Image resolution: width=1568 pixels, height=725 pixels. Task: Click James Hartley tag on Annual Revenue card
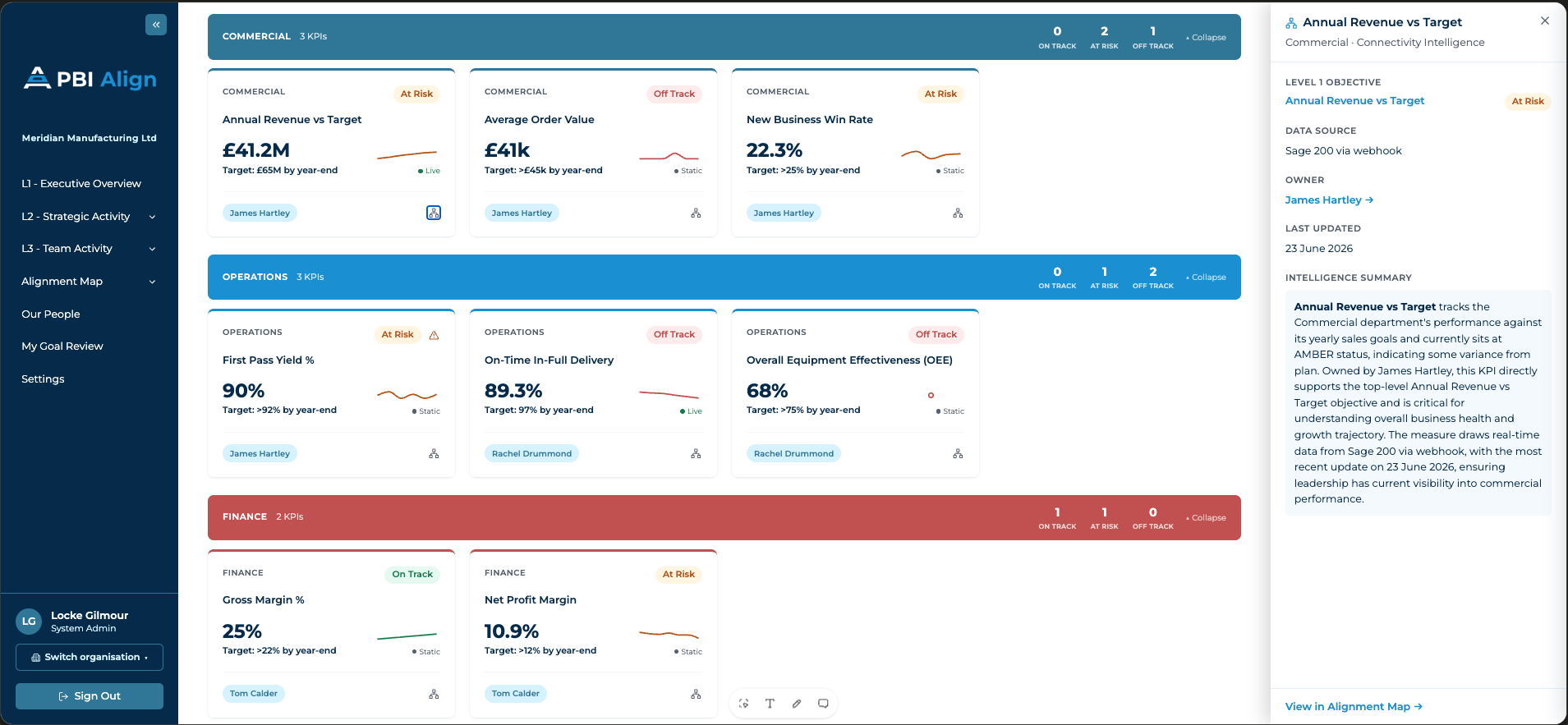tap(260, 213)
